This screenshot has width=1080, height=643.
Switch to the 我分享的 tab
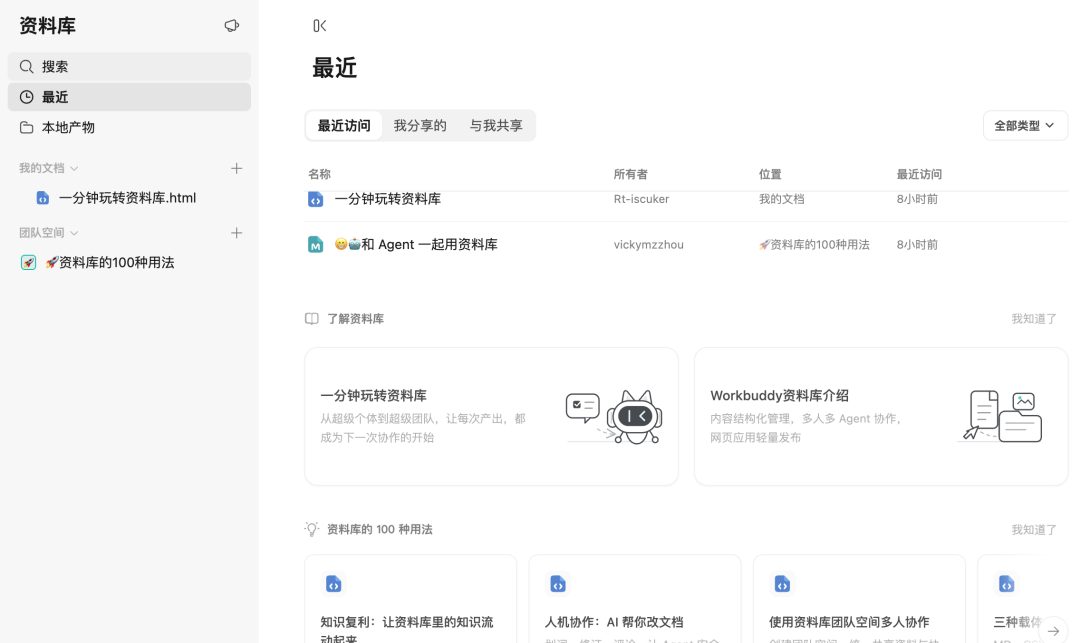(420, 125)
